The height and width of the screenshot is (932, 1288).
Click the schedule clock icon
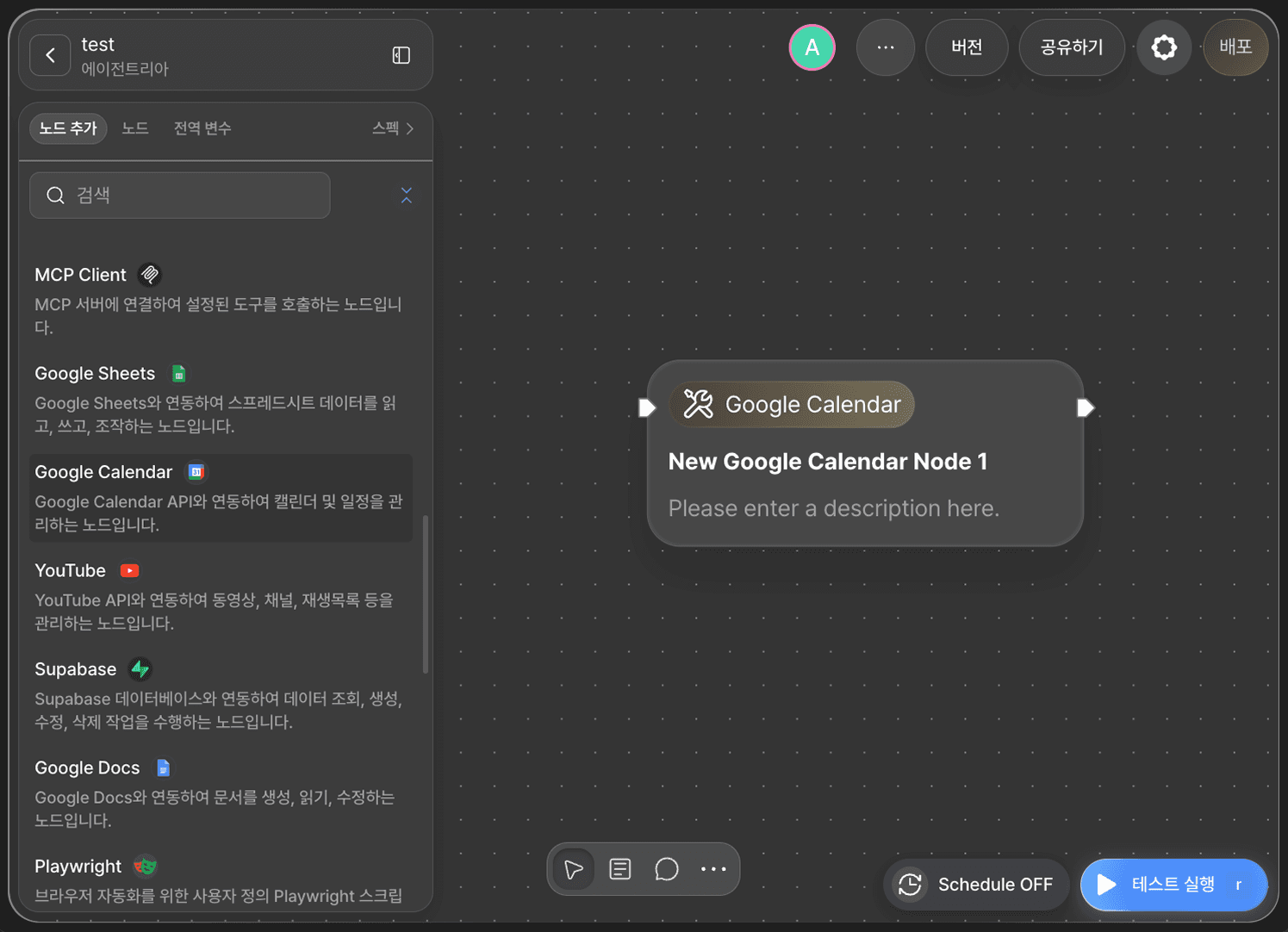[x=910, y=885]
